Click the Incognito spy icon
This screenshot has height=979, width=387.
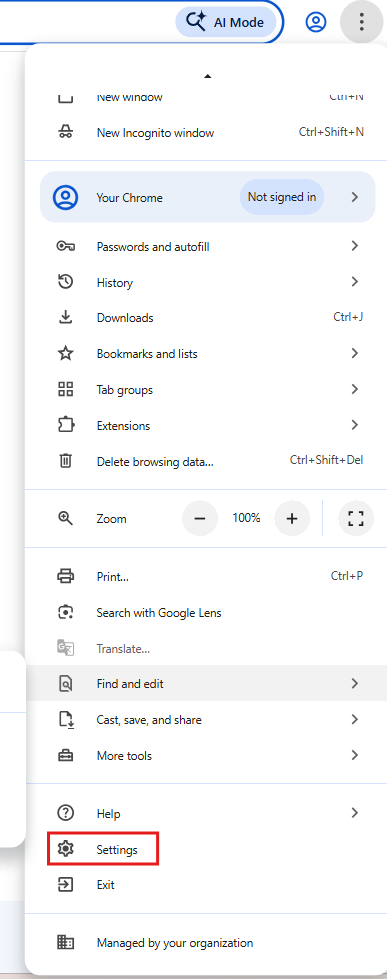[66, 132]
